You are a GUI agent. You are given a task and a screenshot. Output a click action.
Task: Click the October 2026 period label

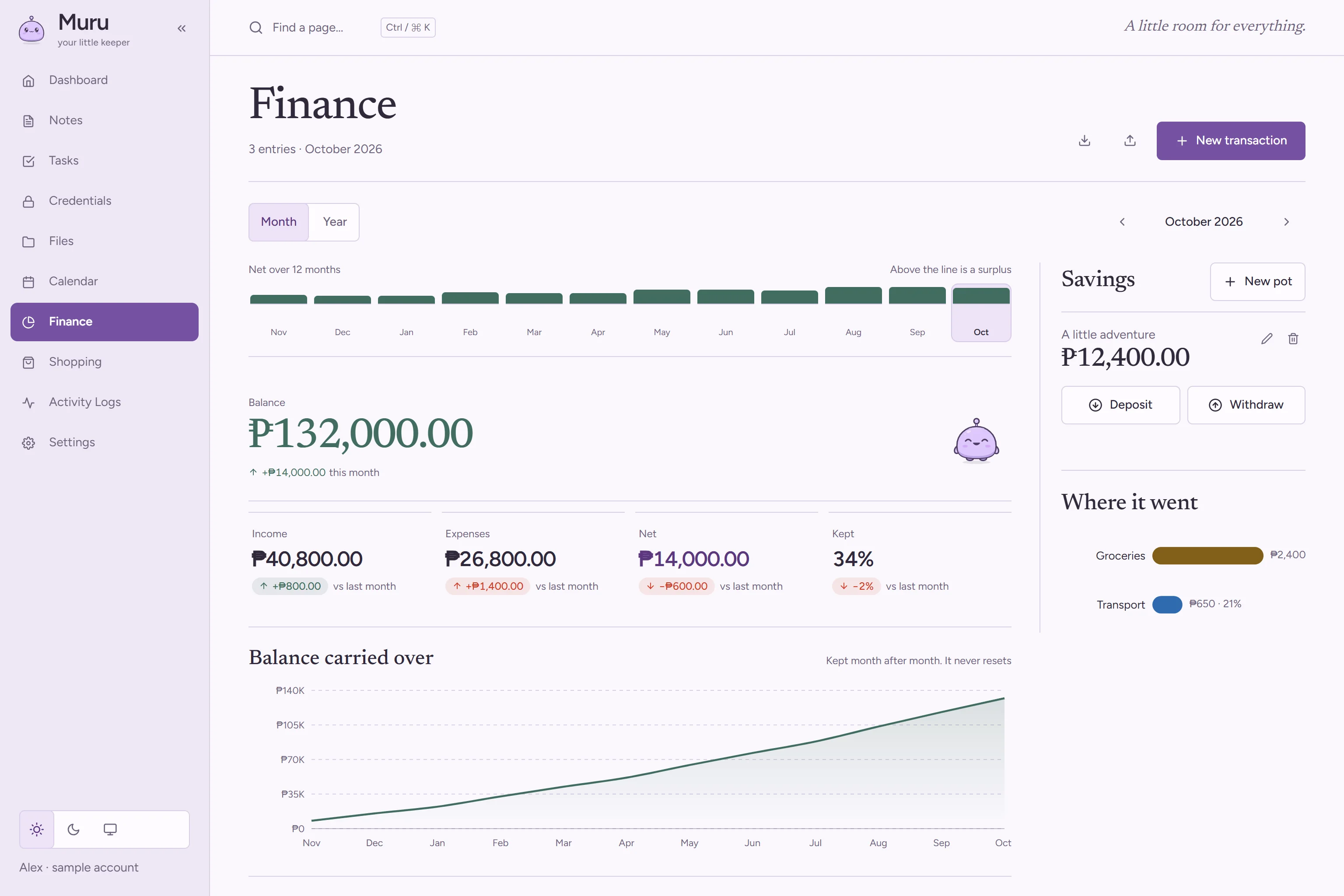[x=1204, y=222]
